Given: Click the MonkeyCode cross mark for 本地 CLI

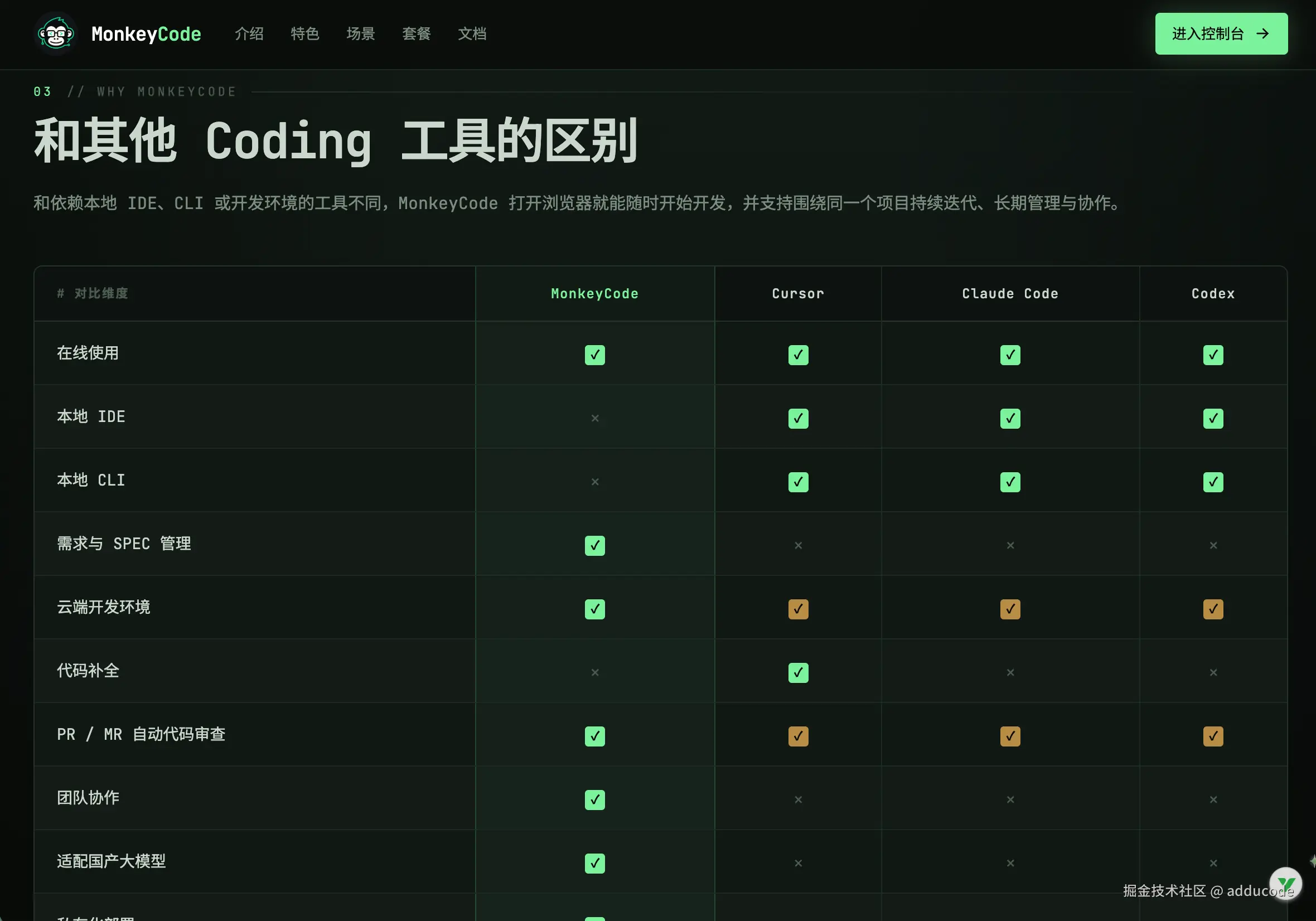Looking at the screenshot, I should [594, 482].
